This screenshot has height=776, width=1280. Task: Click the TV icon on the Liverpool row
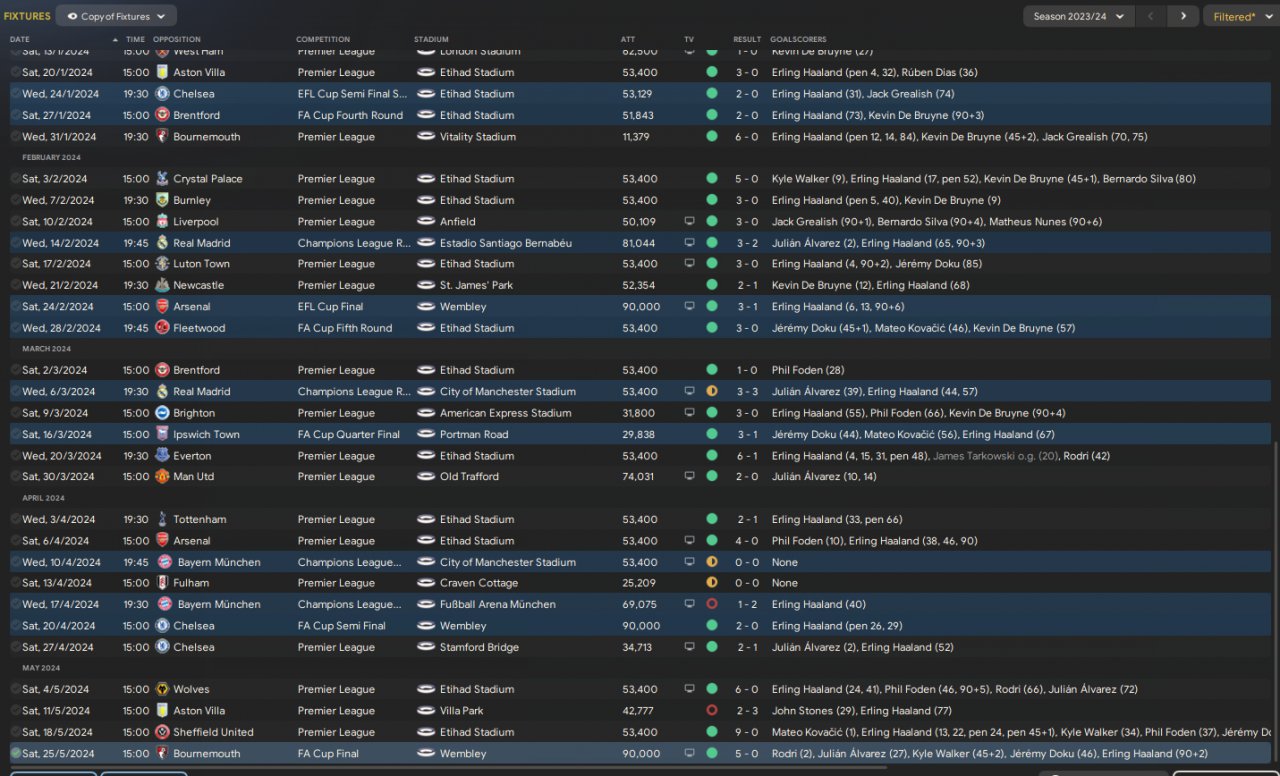coord(689,222)
